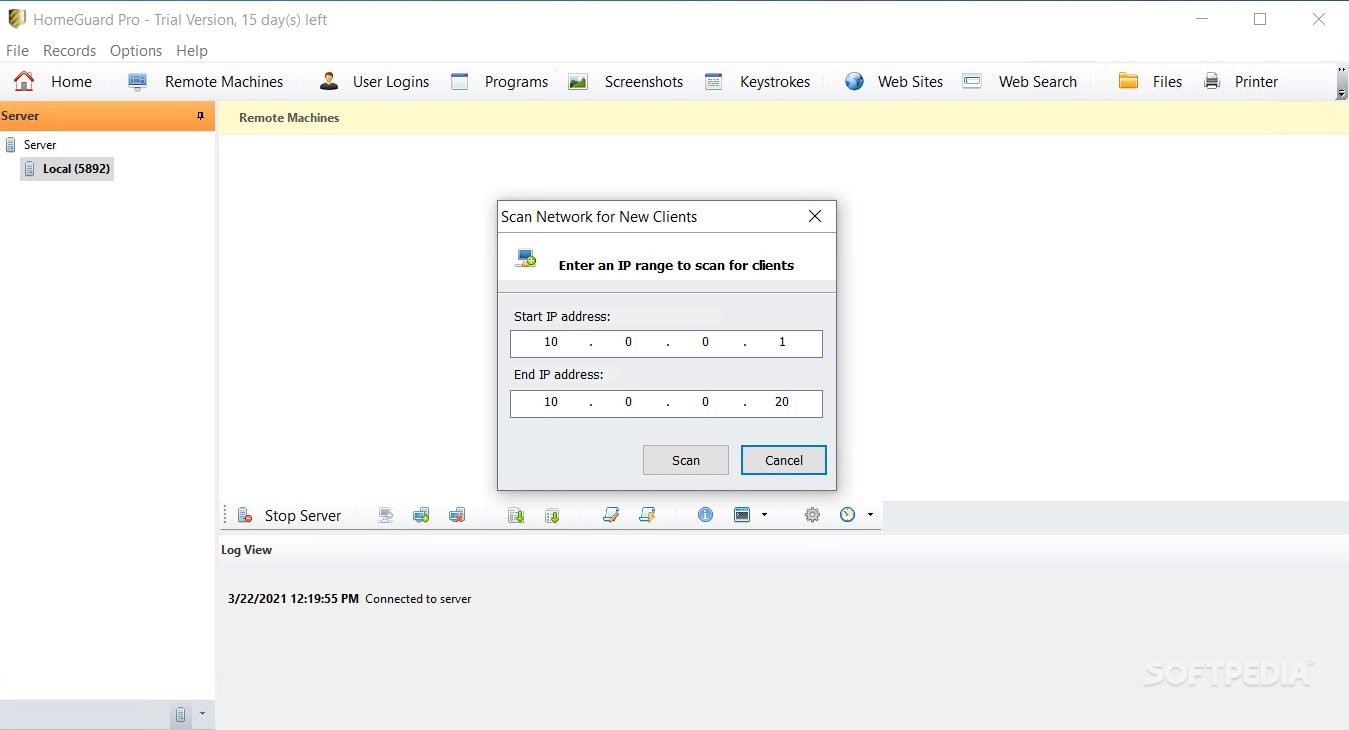The image size is (1349, 730).
Task: Click the edit-script pencil icon
Action: coord(611,515)
